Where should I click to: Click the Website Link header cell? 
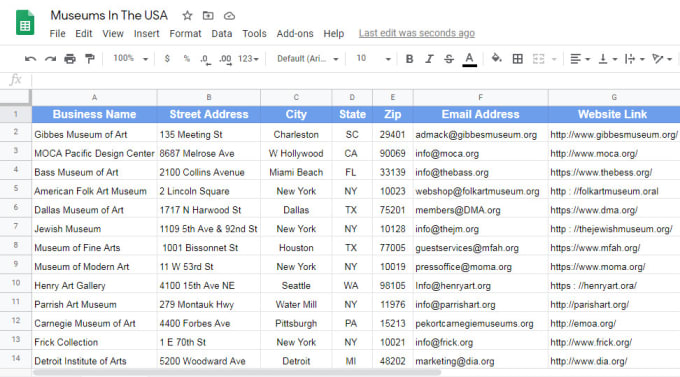pyautogui.click(x=614, y=115)
